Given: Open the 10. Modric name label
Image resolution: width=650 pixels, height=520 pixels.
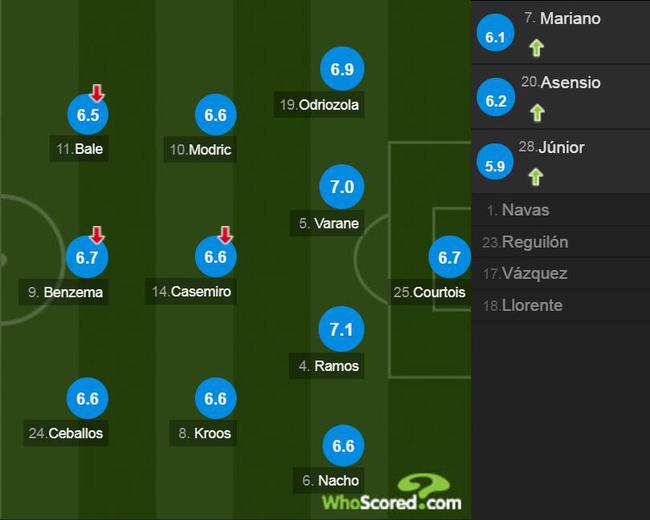Looking at the screenshot, I should pyautogui.click(x=200, y=149).
